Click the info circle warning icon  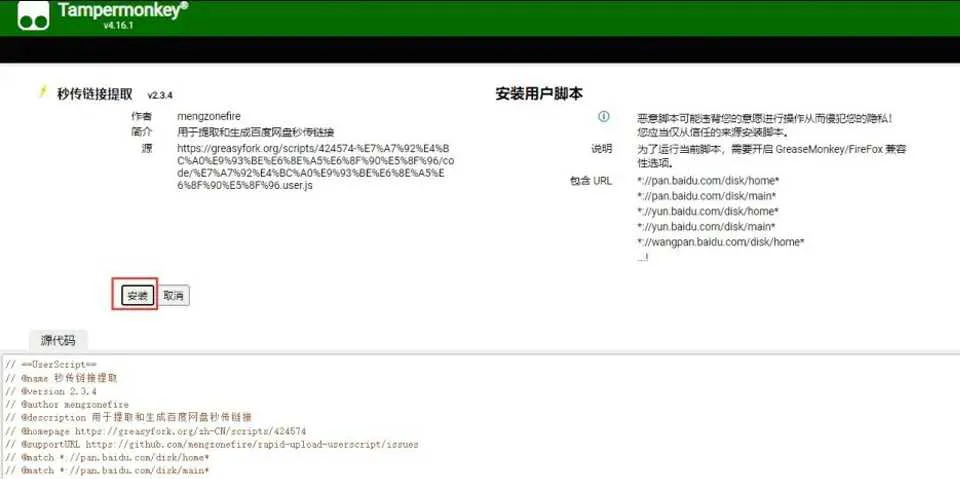tap(603, 117)
